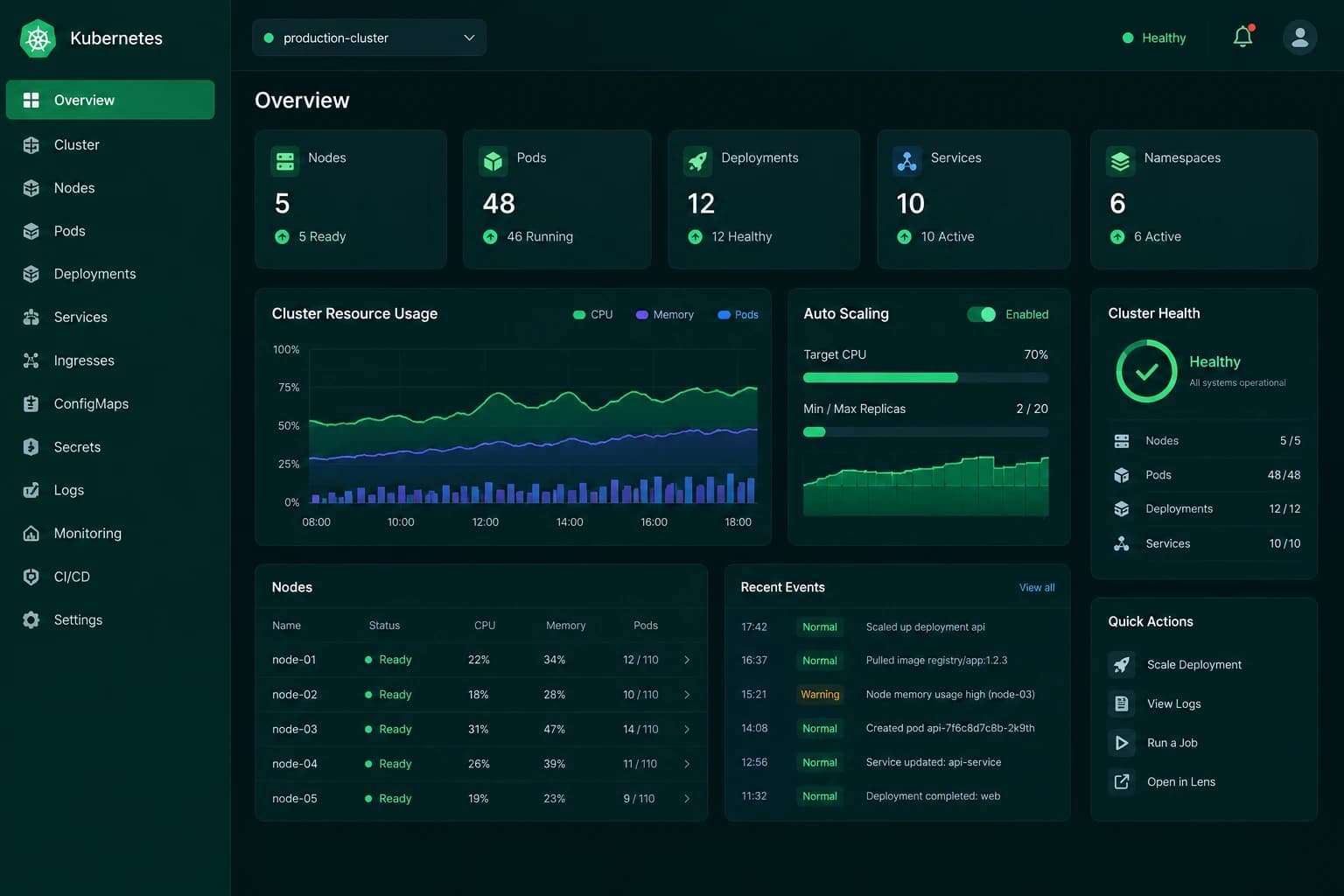Open the user profile avatar
This screenshot has width=1344, height=896.
[x=1299, y=38]
